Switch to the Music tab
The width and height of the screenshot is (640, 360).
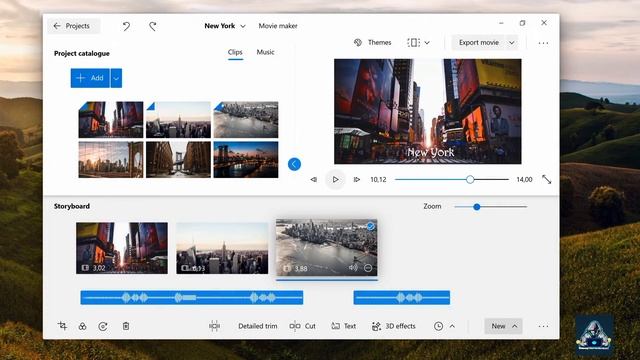pyautogui.click(x=265, y=52)
